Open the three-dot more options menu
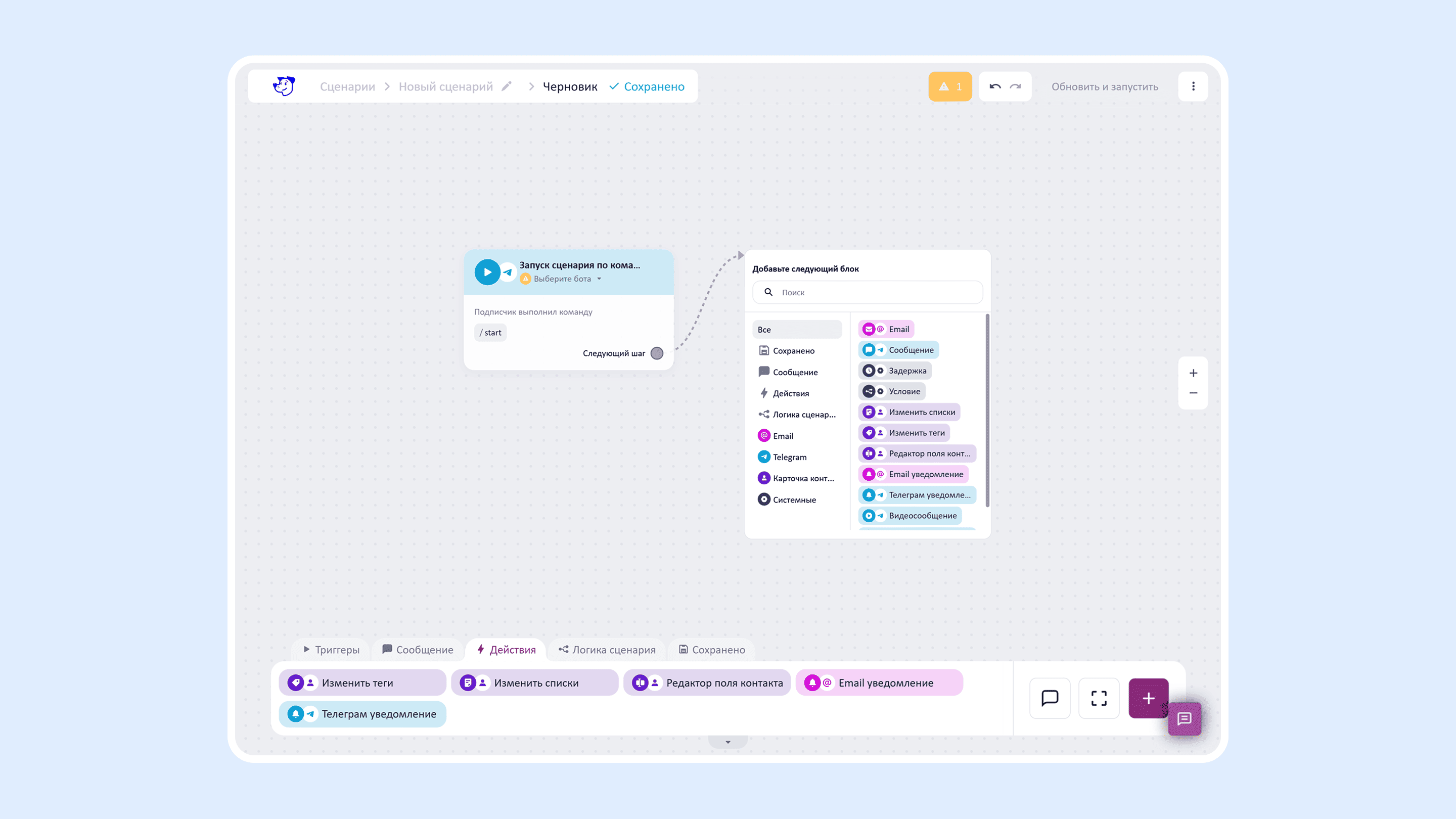This screenshot has height=819, width=1456. 1193,86
